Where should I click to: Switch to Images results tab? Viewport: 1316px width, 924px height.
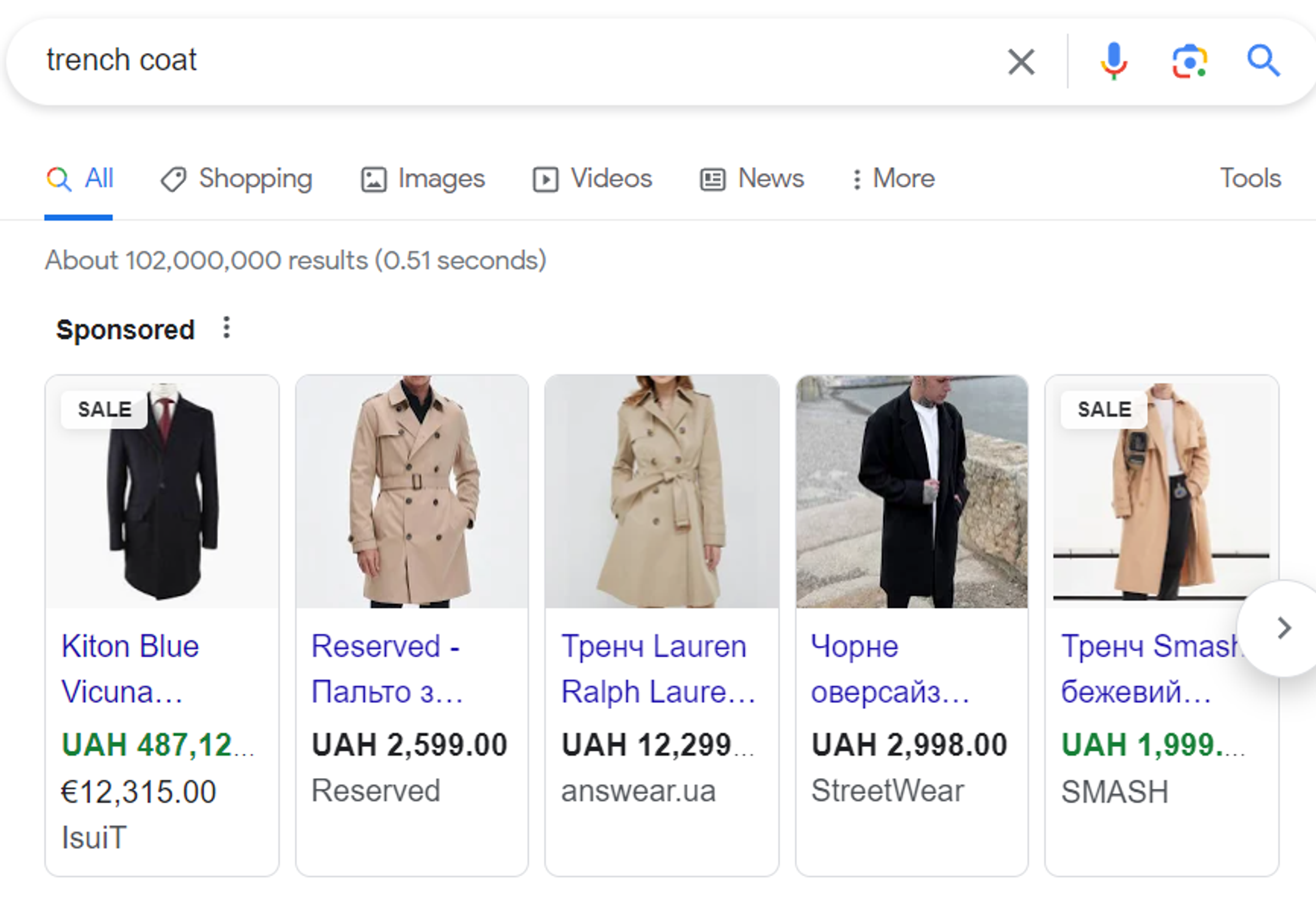[423, 179]
